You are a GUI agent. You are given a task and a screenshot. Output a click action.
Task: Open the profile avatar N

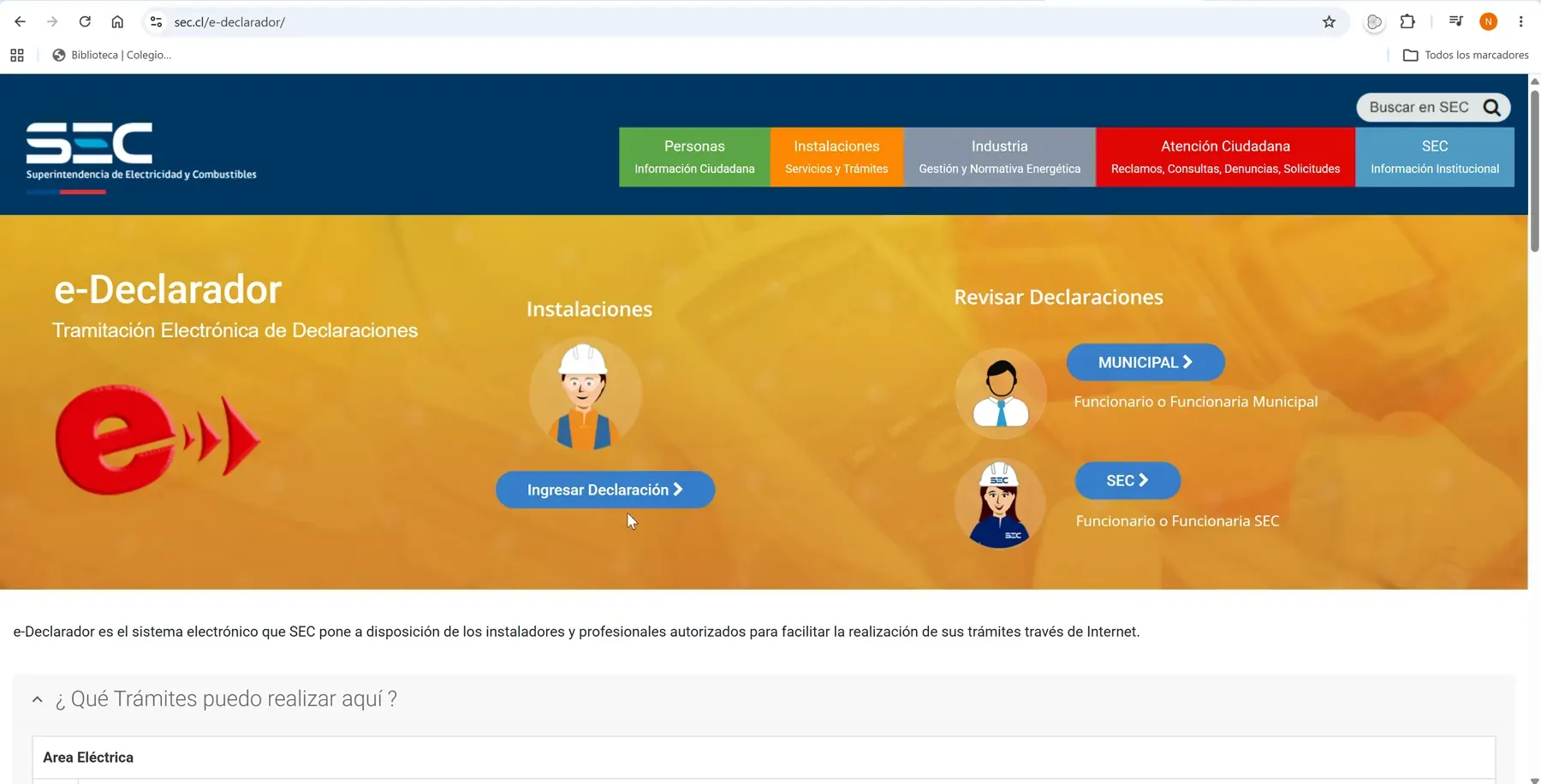[x=1489, y=21]
